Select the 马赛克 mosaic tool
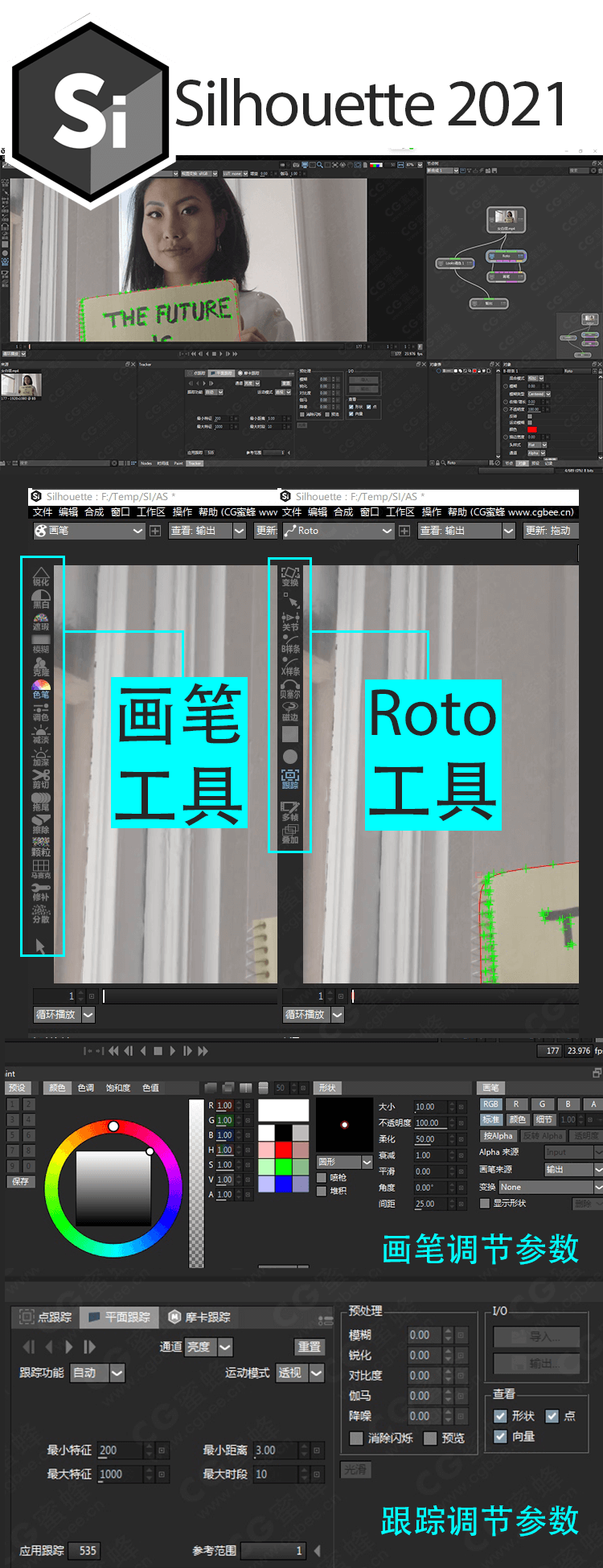Viewport: 603px width, 1568px height. (41, 868)
